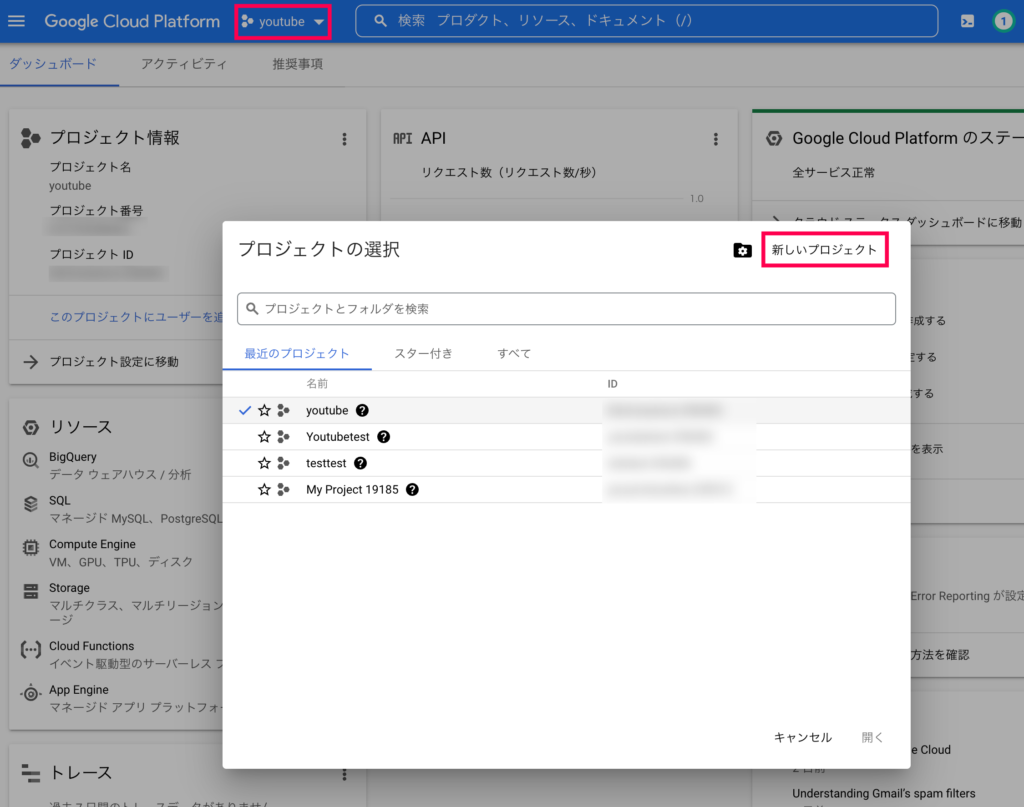Select the My Project 19185 name
1024x807 pixels.
point(352,490)
